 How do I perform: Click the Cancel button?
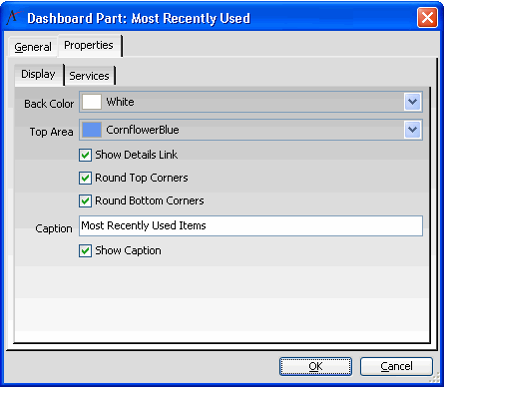[x=396, y=366]
